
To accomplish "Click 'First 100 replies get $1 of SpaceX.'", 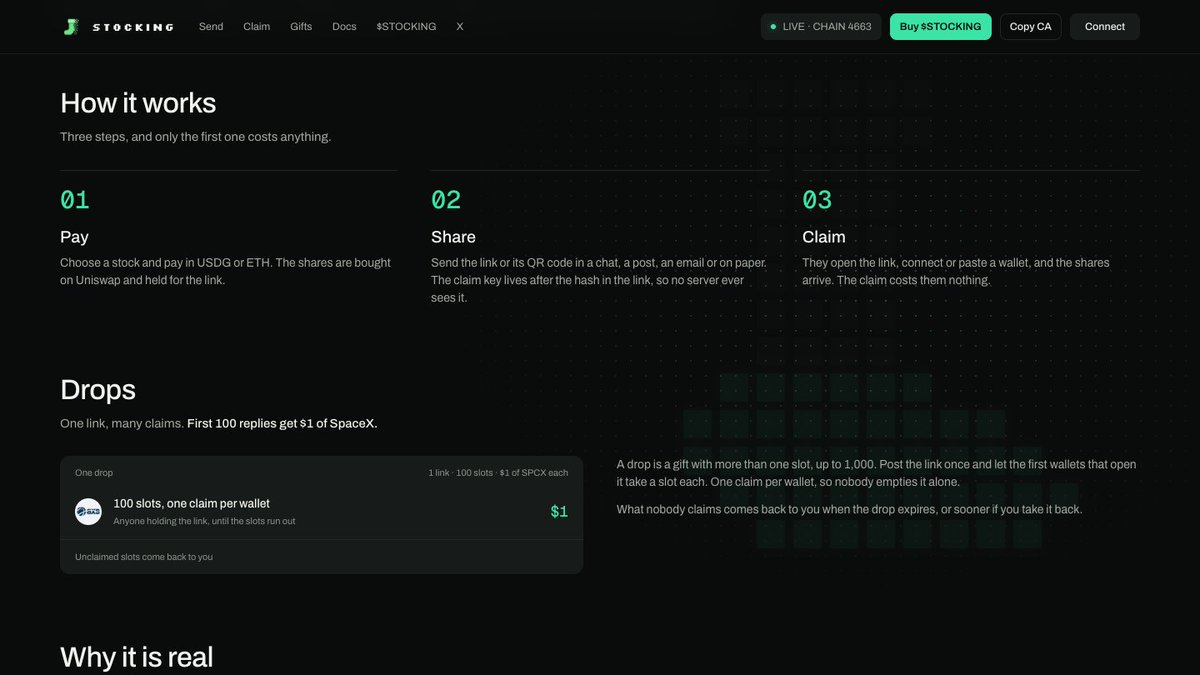I will [282, 423].
